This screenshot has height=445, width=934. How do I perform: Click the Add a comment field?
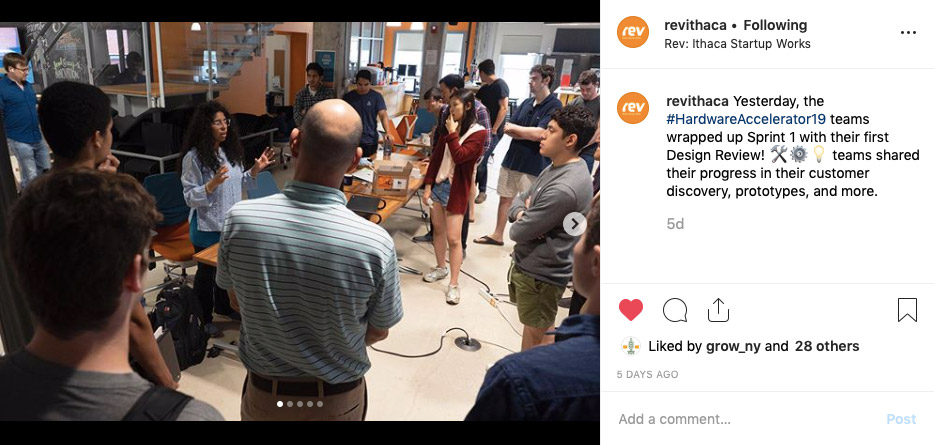pyautogui.click(x=745, y=419)
